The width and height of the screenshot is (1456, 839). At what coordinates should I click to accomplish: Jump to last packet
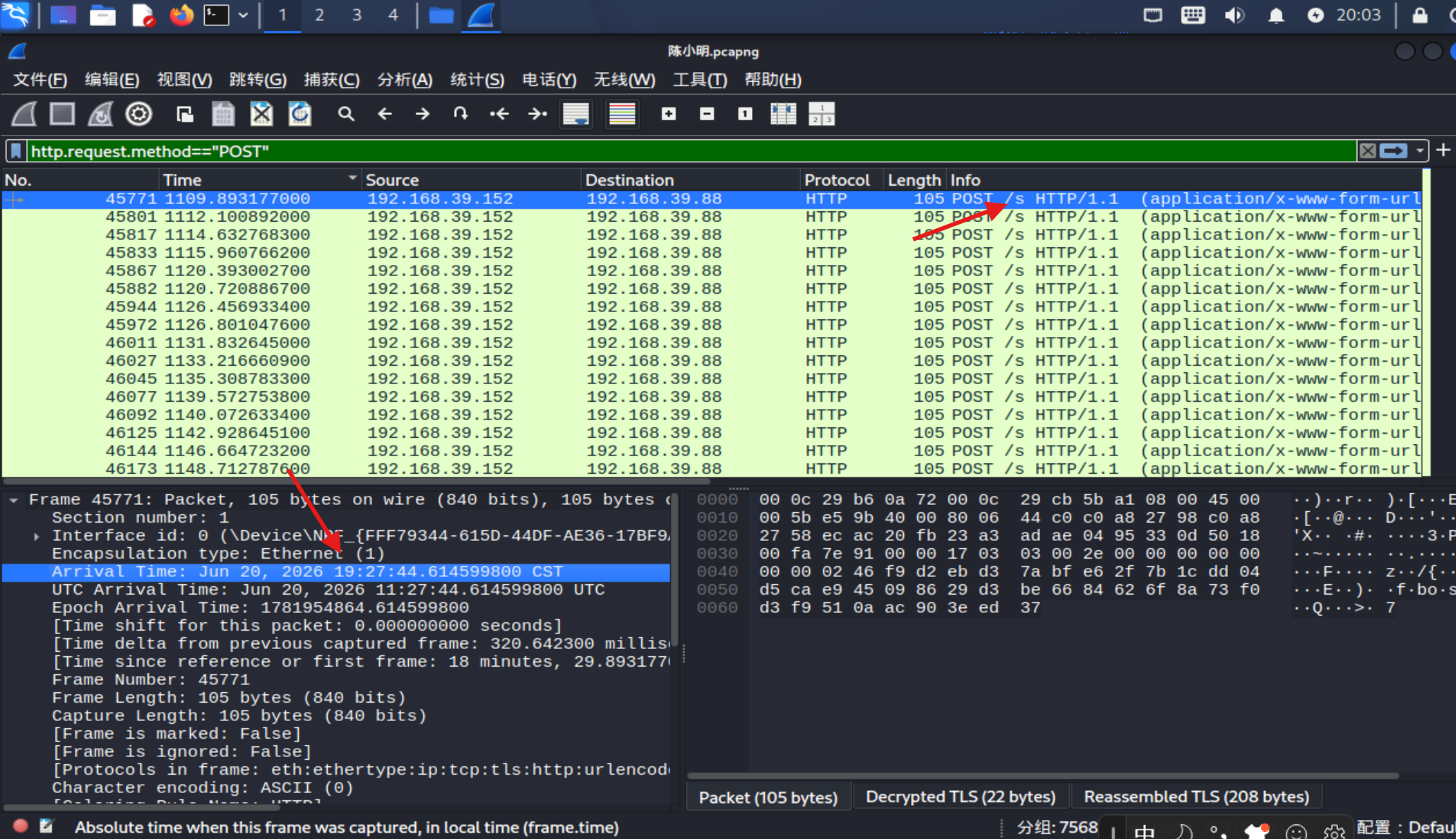[537, 114]
